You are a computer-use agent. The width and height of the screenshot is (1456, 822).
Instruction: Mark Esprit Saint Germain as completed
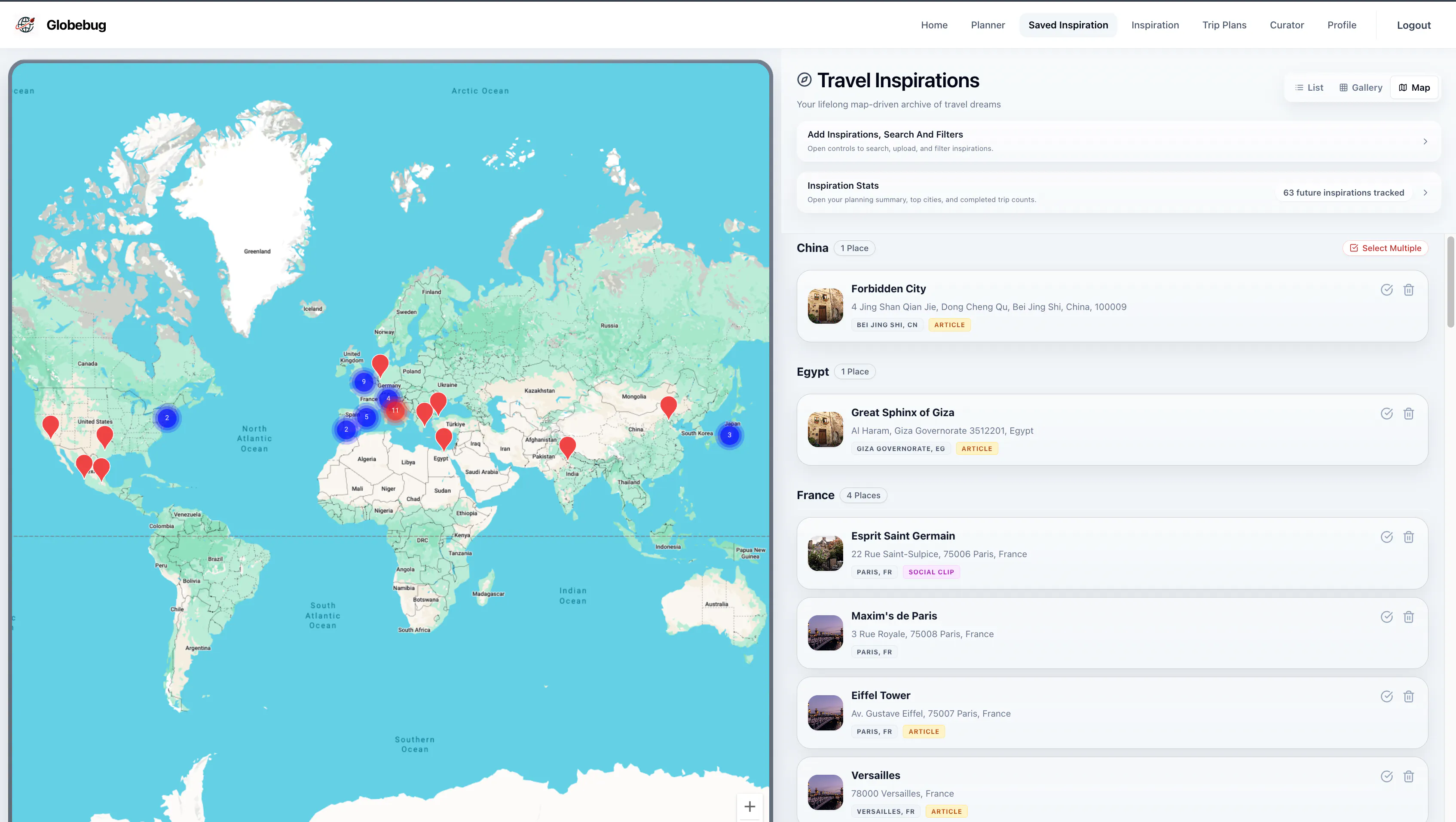(1386, 537)
